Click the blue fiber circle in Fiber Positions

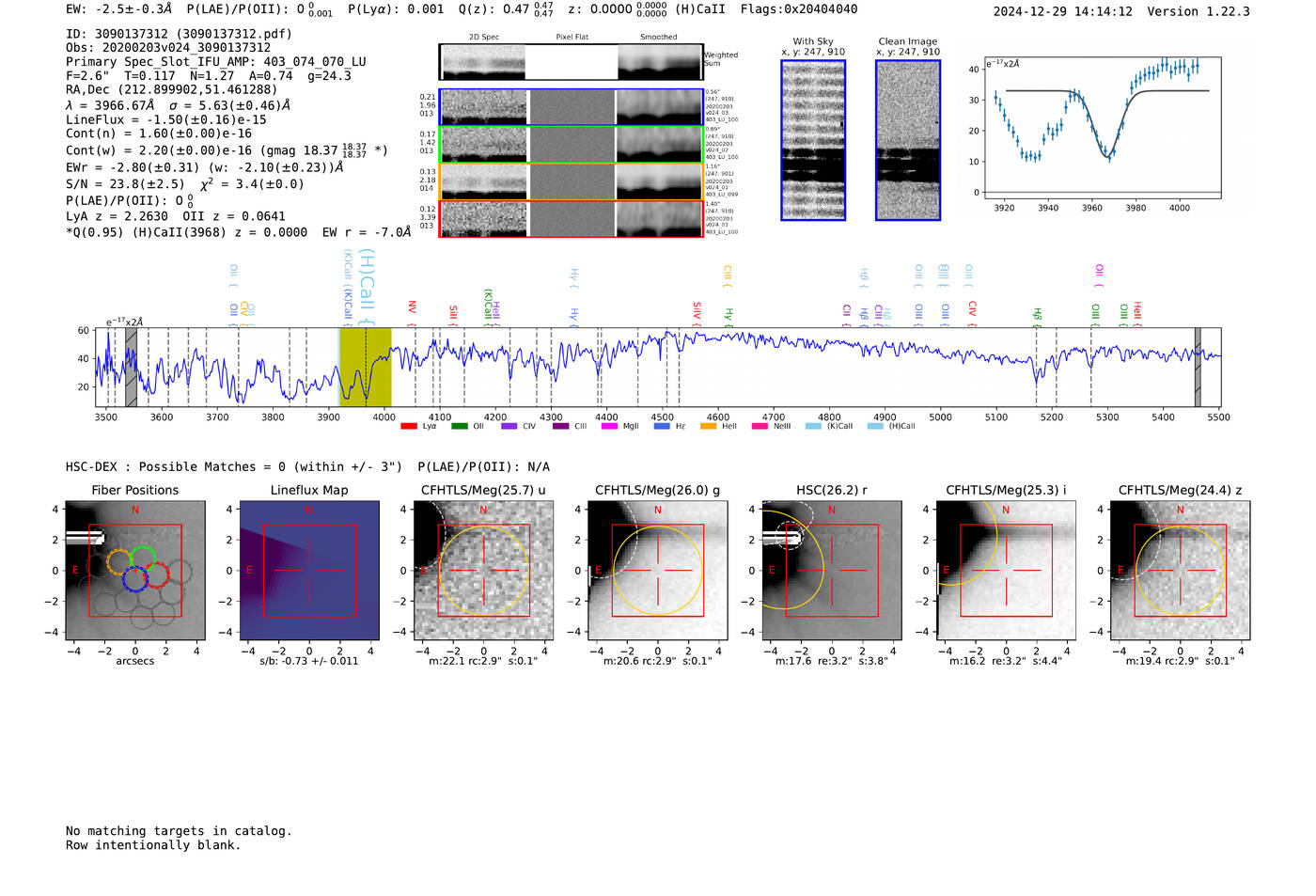tap(134, 578)
